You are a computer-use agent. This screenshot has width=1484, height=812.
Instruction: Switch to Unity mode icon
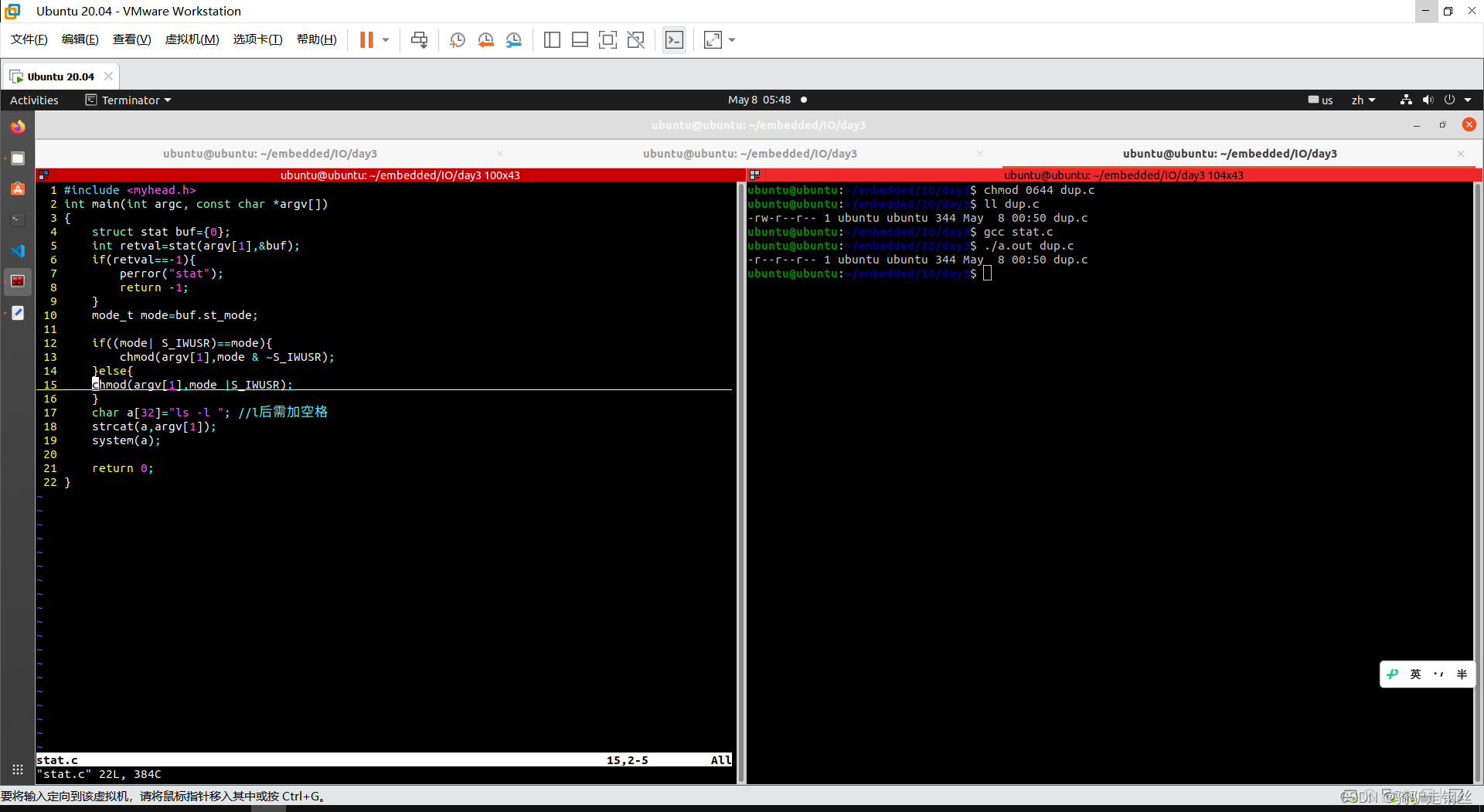[636, 40]
